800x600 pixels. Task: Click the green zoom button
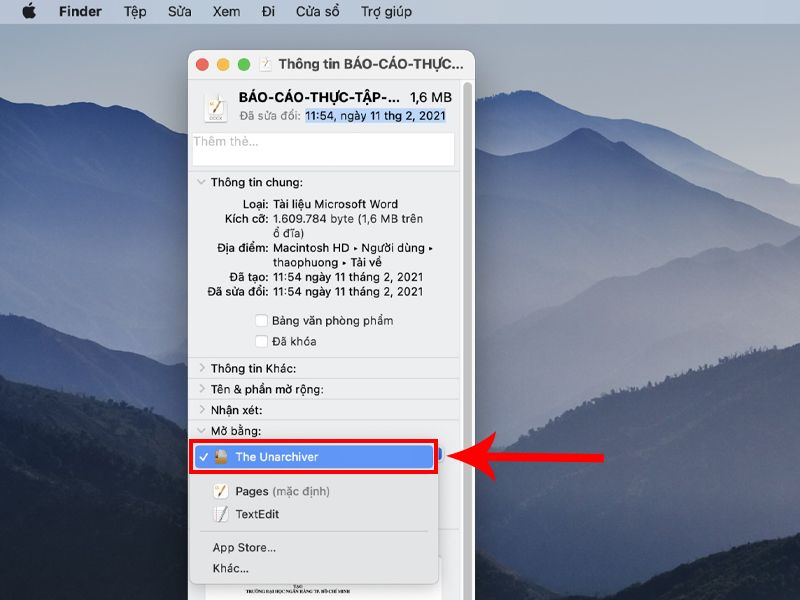tap(244, 65)
